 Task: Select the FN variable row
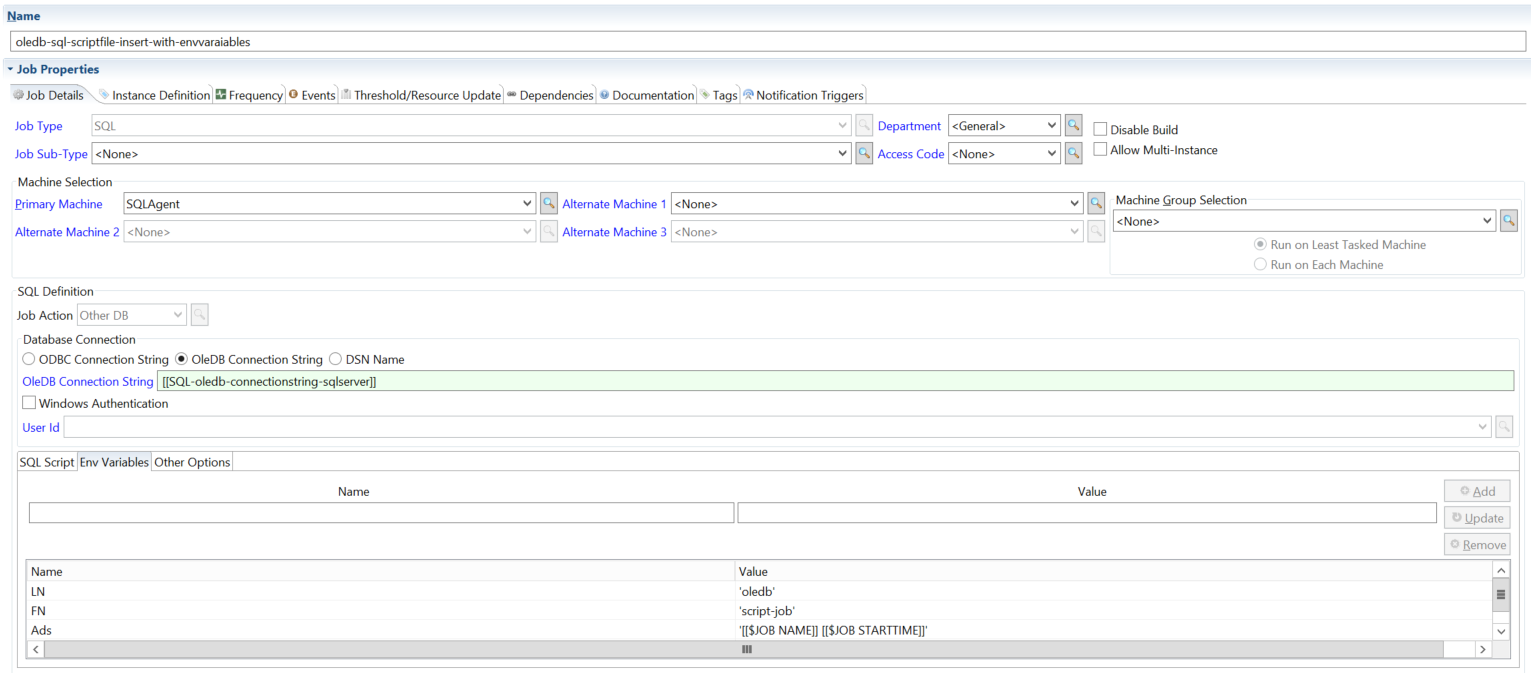759,610
